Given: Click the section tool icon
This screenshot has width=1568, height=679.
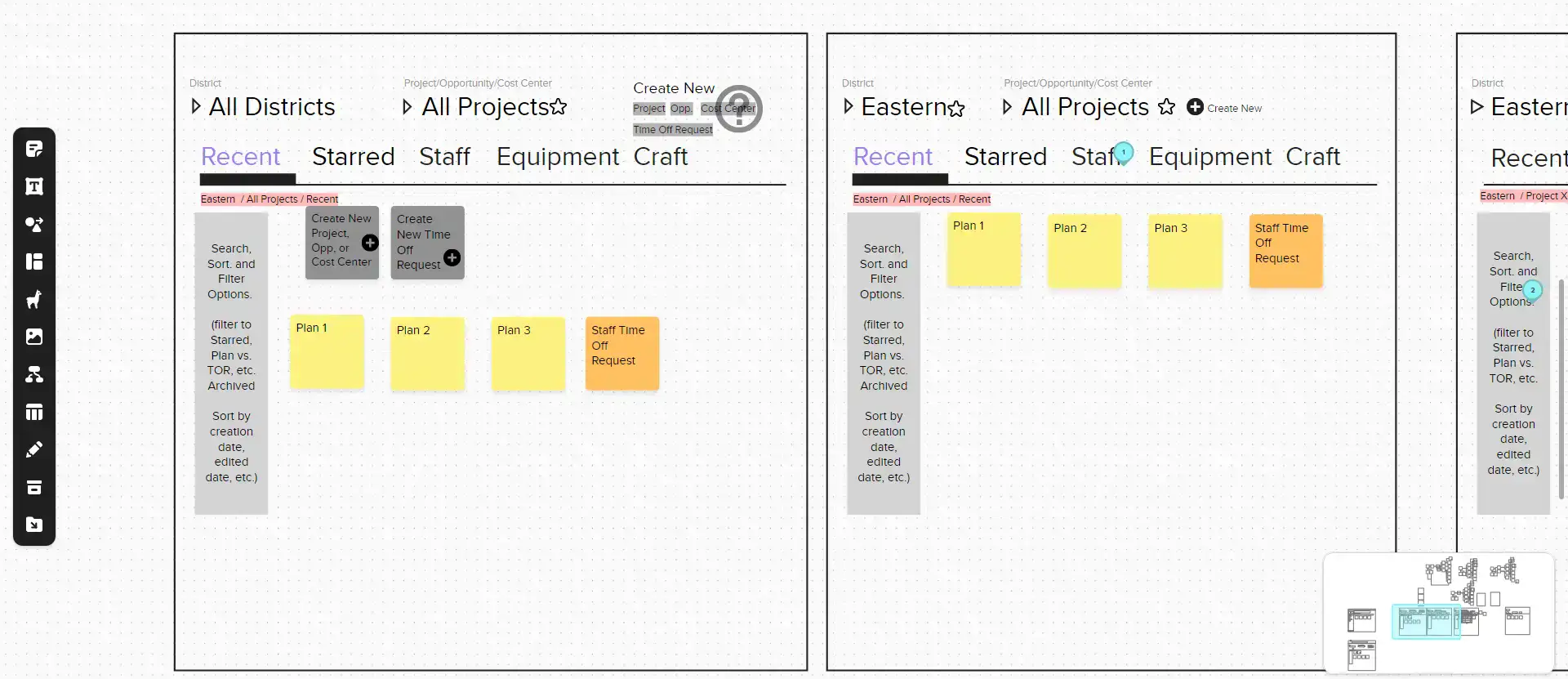Looking at the screenshot, I should [33, 261].
